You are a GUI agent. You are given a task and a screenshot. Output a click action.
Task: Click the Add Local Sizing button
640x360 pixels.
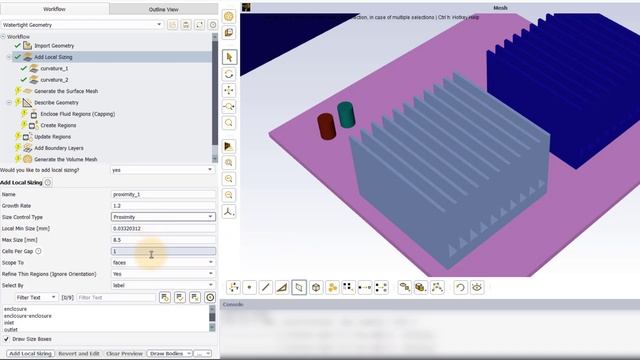(x=30, y=353)
